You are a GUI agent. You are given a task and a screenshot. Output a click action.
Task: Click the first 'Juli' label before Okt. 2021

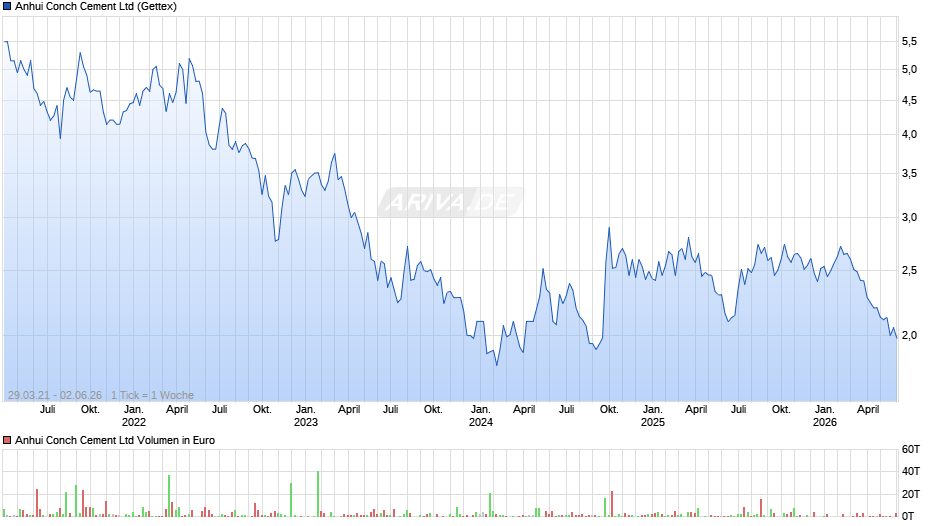click(x=47, y=409)
